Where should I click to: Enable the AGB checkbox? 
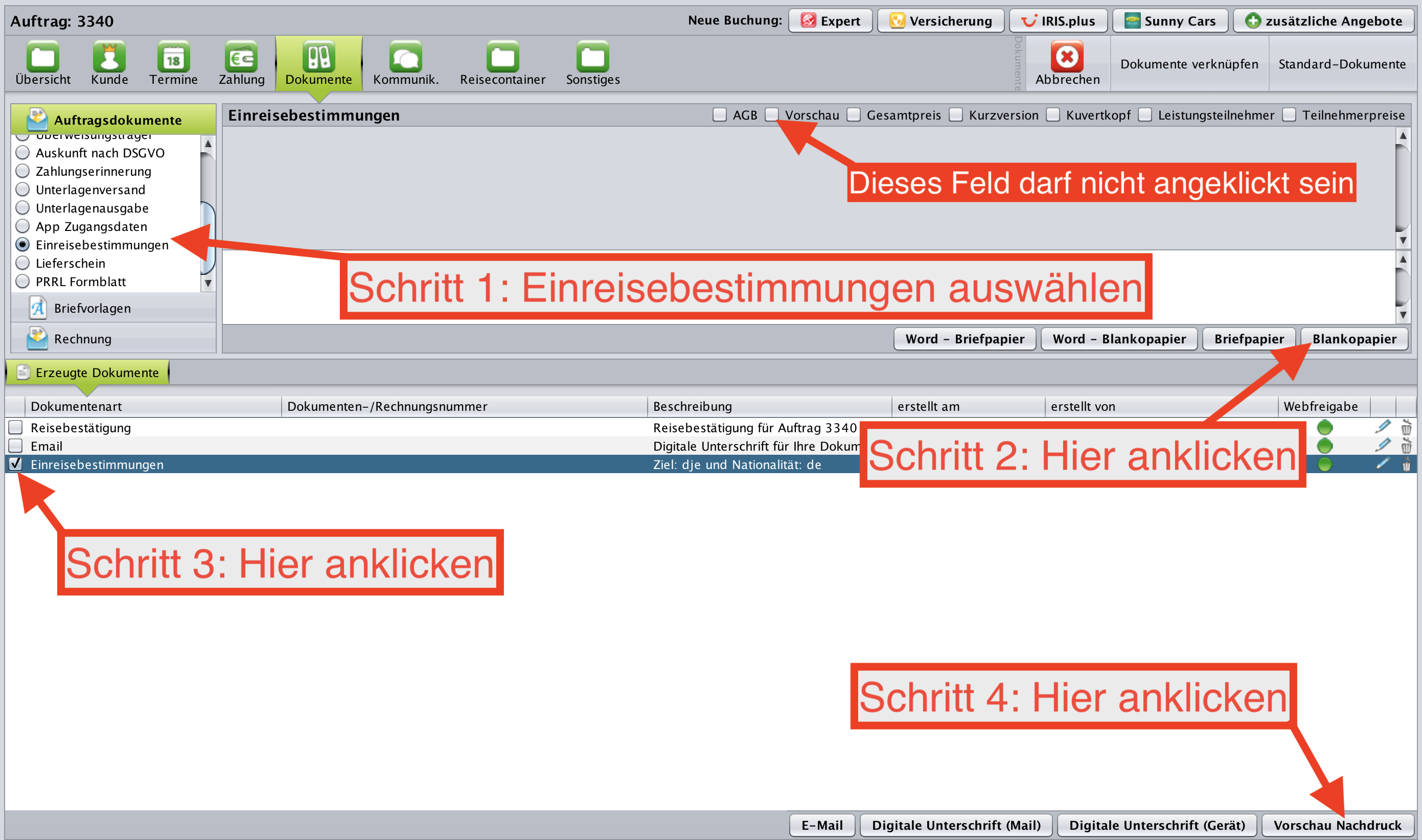pyautogui.click(x=720, y=115)
